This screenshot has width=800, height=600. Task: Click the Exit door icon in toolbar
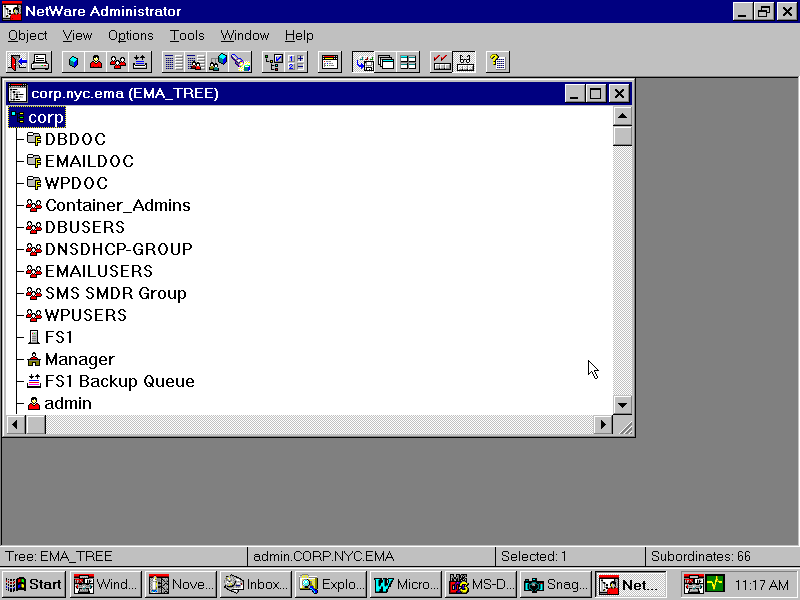coord(18,62)
